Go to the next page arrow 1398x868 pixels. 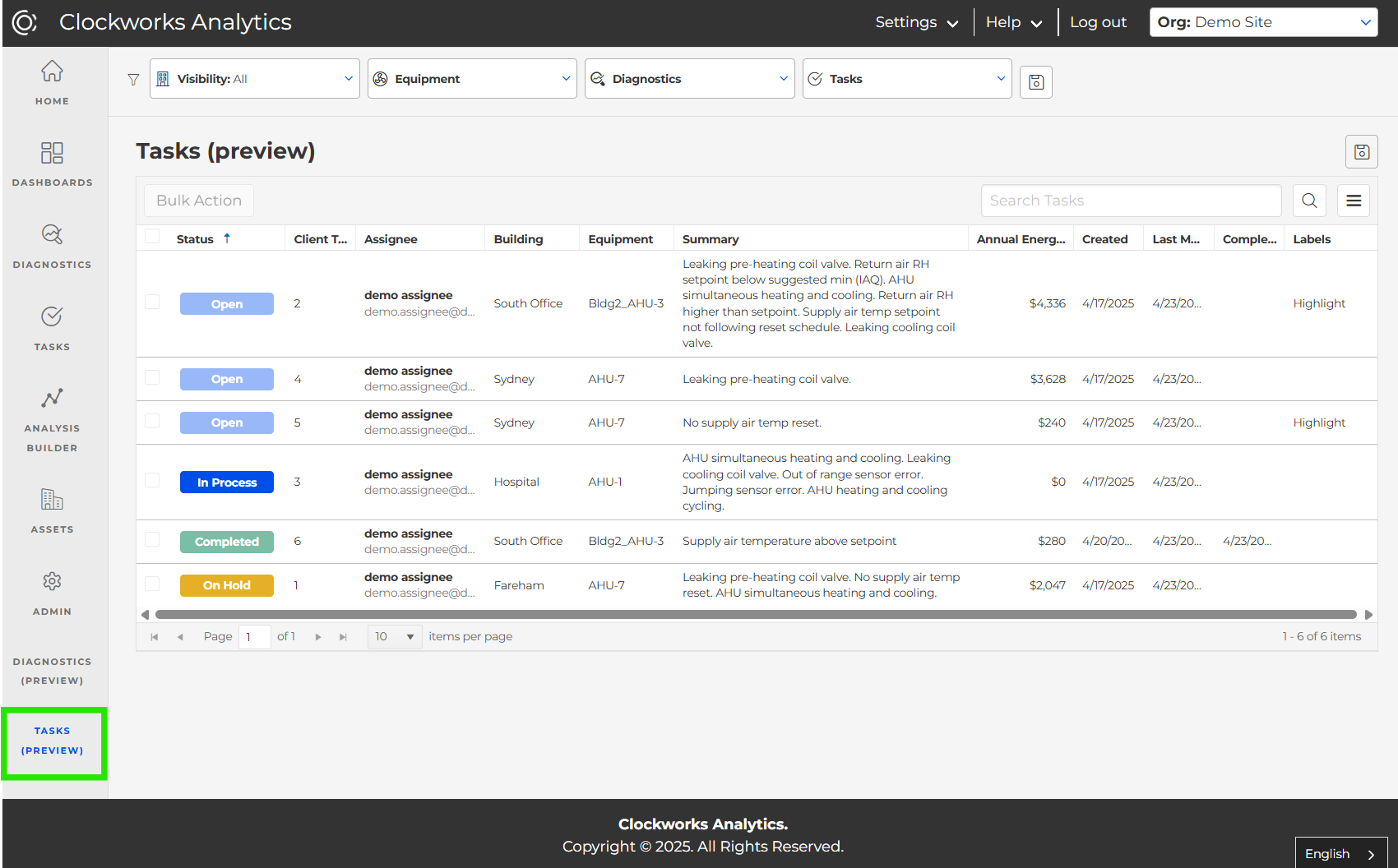318,637
